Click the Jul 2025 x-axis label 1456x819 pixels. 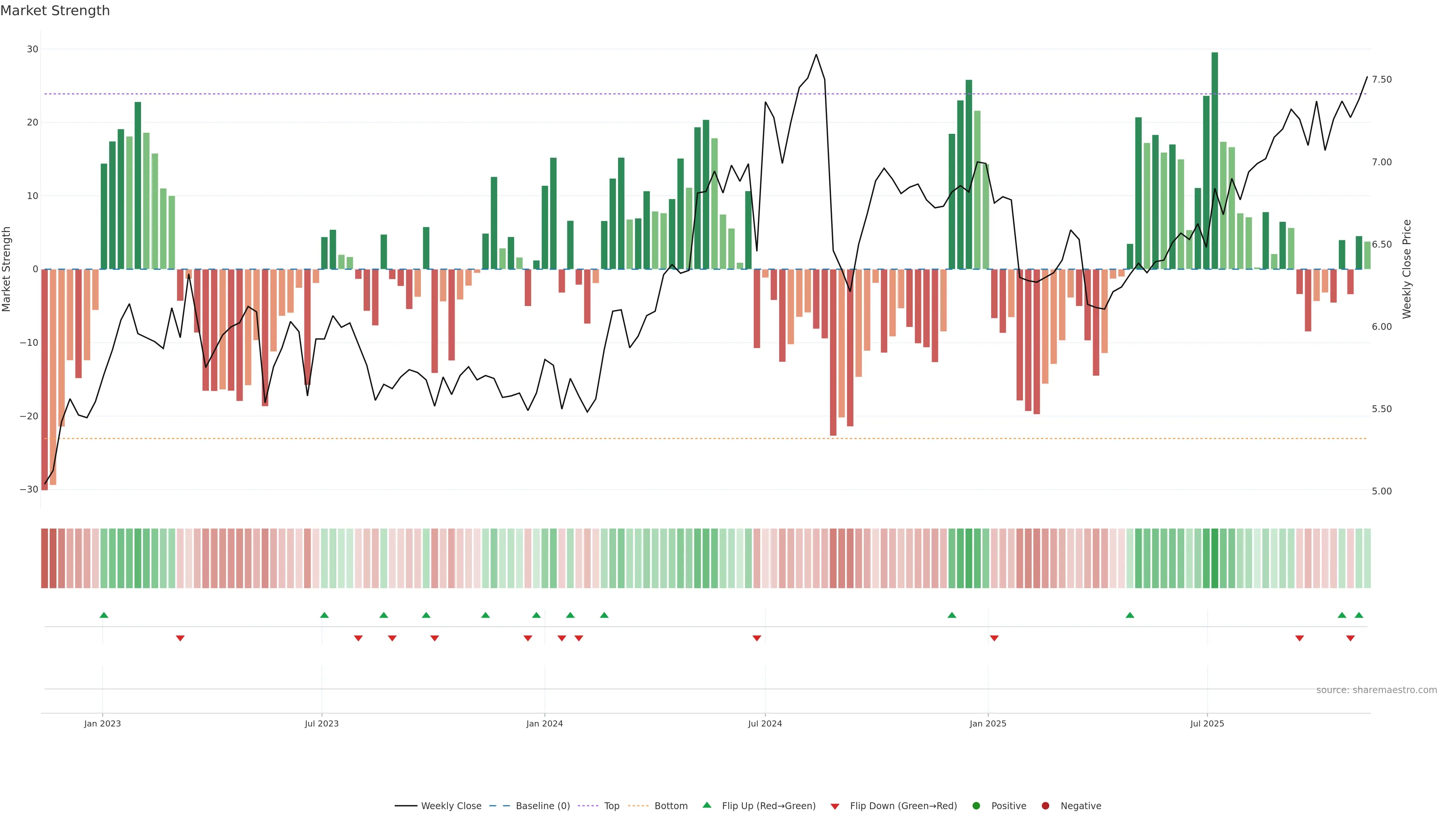(x=1207, y=723)
